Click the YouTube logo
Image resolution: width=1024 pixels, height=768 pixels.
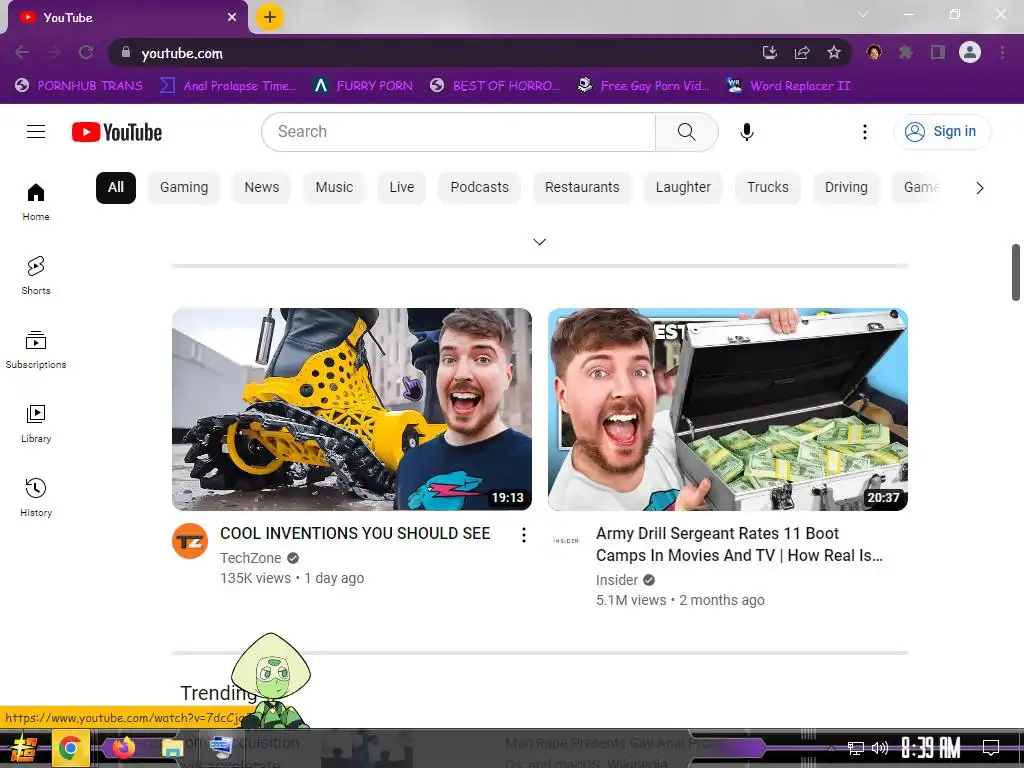click(117, 132)
